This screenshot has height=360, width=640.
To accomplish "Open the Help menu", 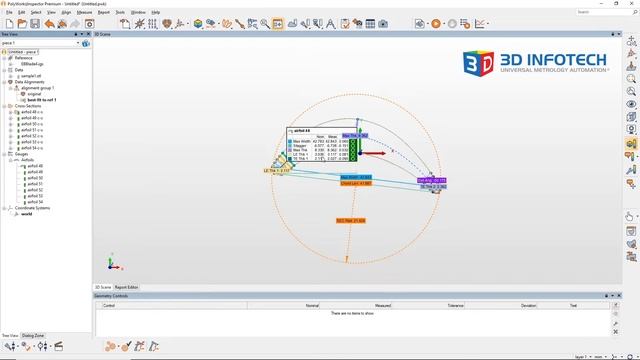I will click(156, 12).
